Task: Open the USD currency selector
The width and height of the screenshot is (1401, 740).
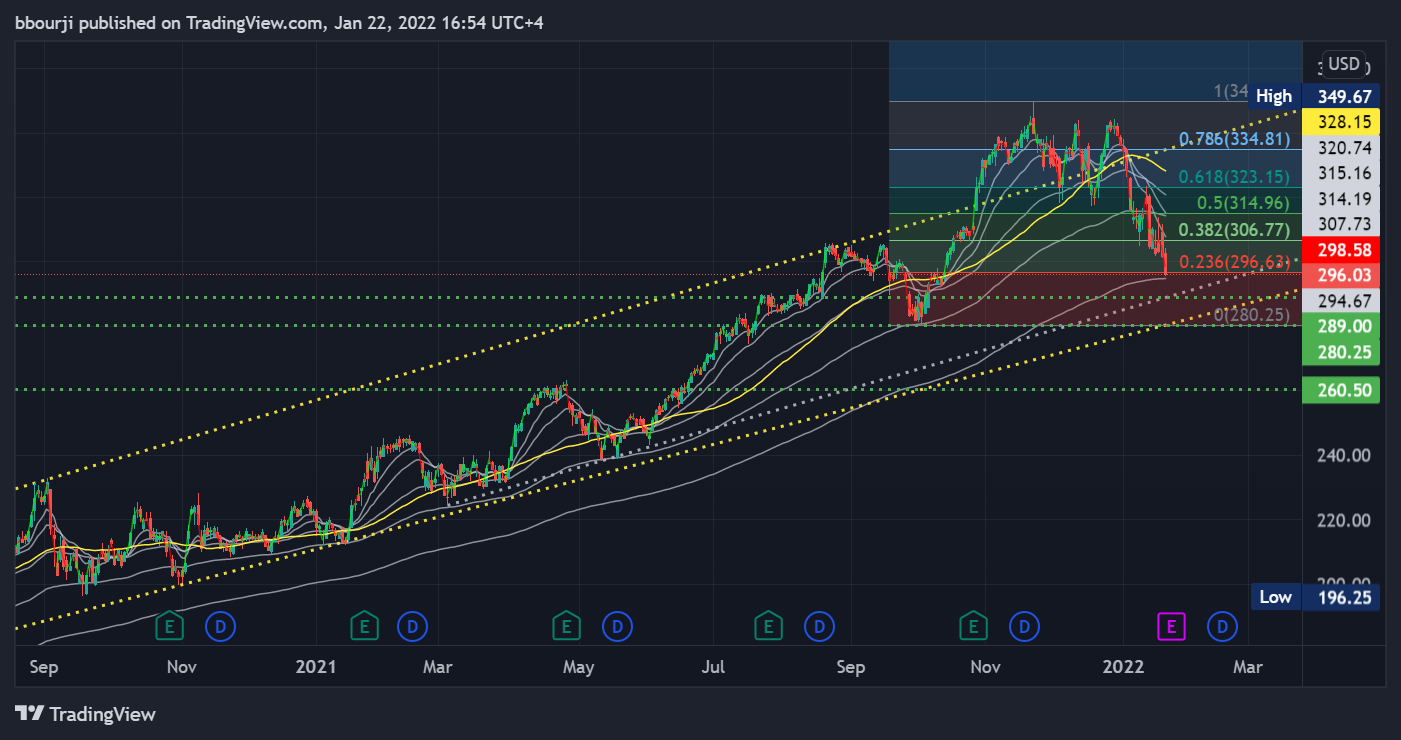Action: (x=1343, y=64)
